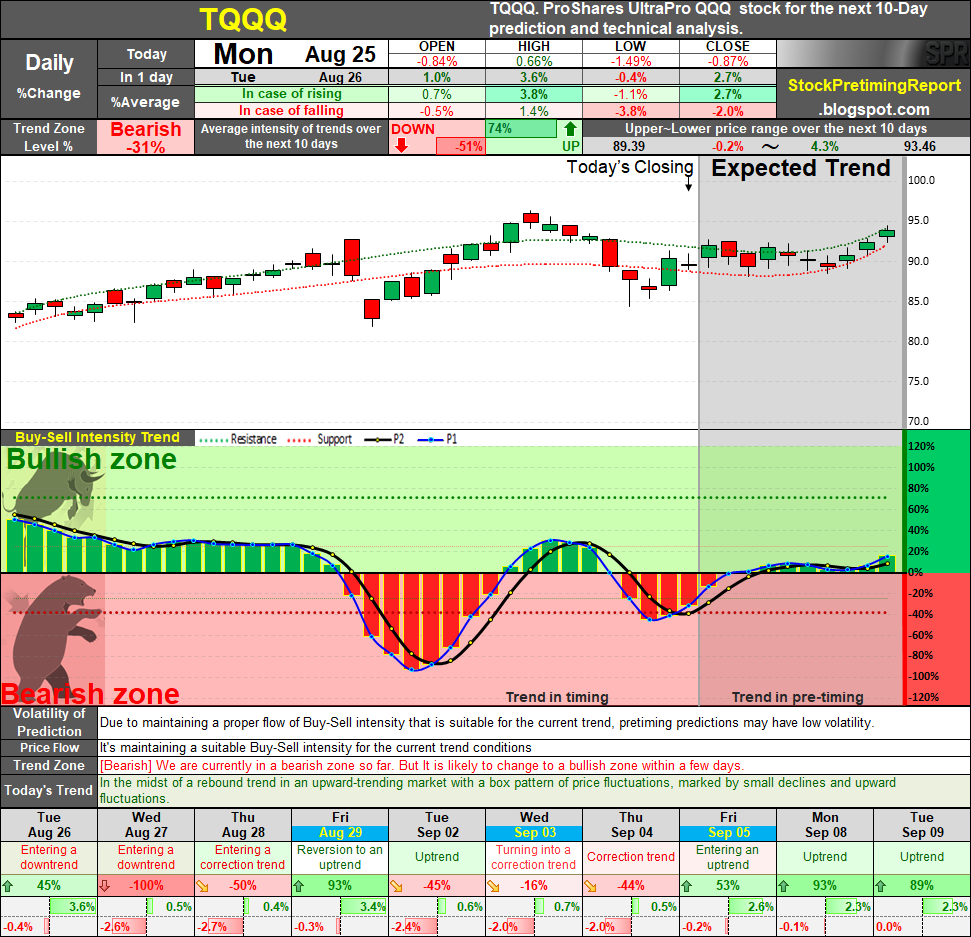Click the Resistance legend entry
The image size is (971, 937).
[238, 439]
